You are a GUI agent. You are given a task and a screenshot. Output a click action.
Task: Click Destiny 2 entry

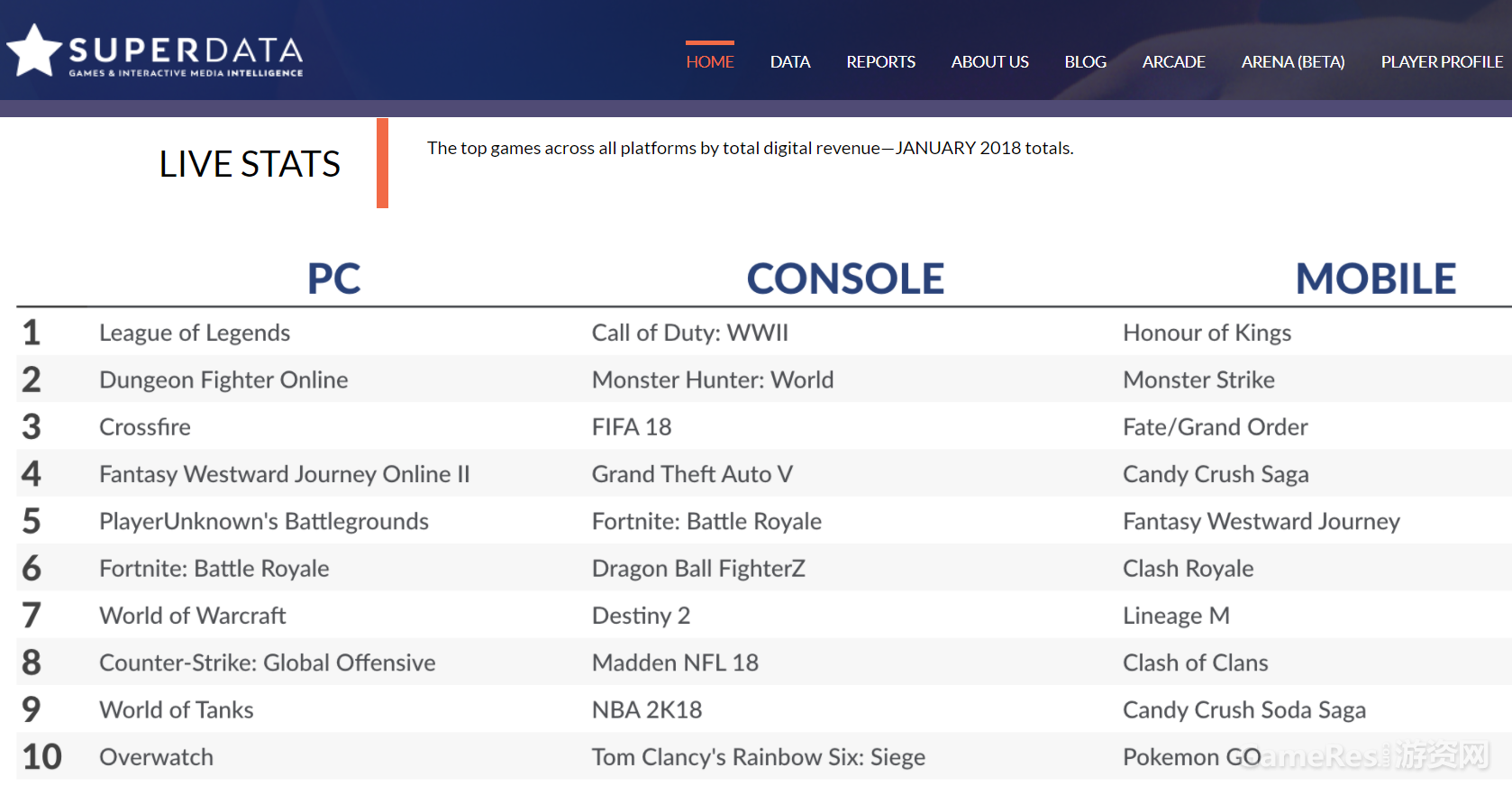click(x=641, y=616)
